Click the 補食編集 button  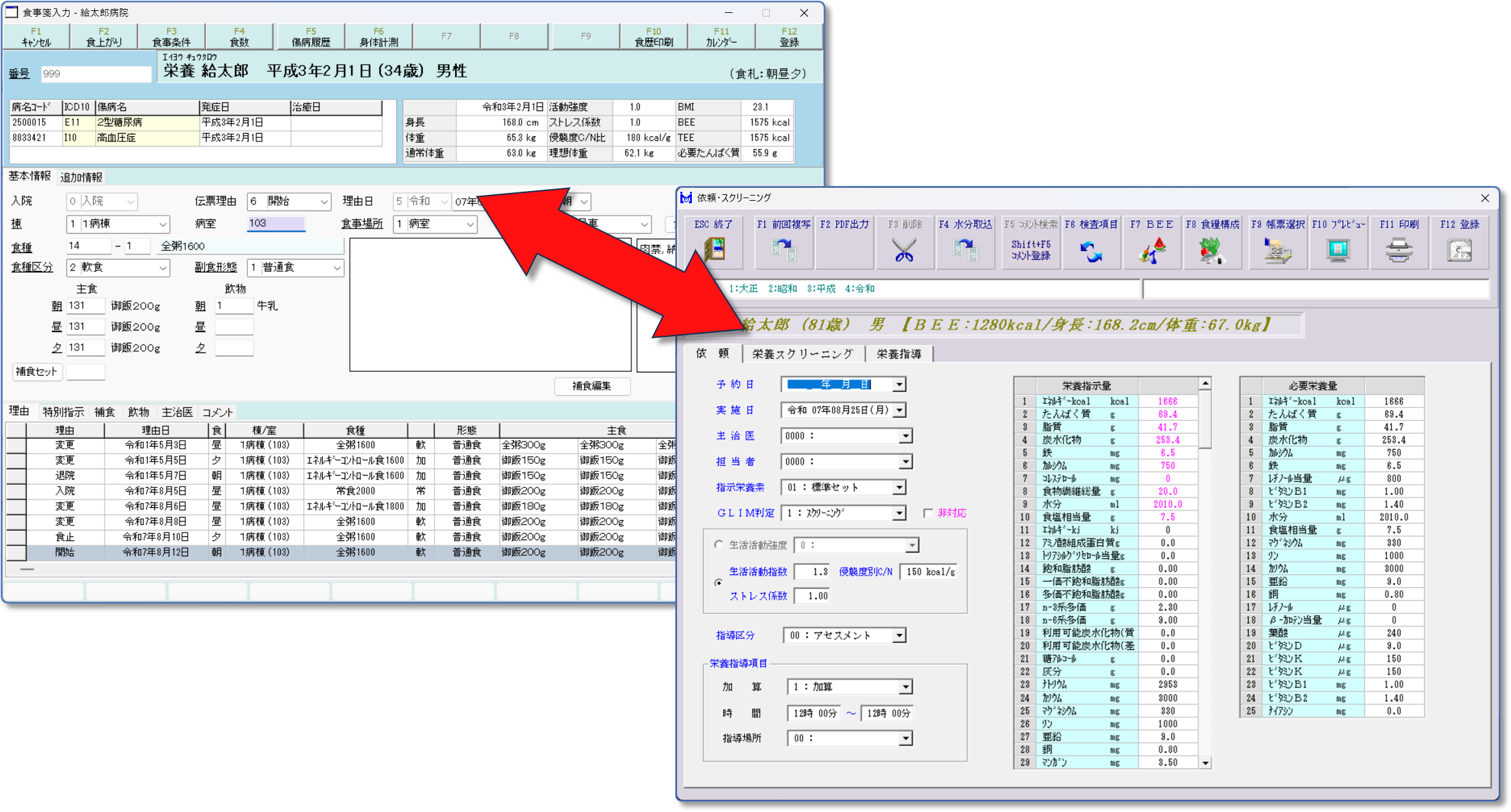(x=591, y=386)
